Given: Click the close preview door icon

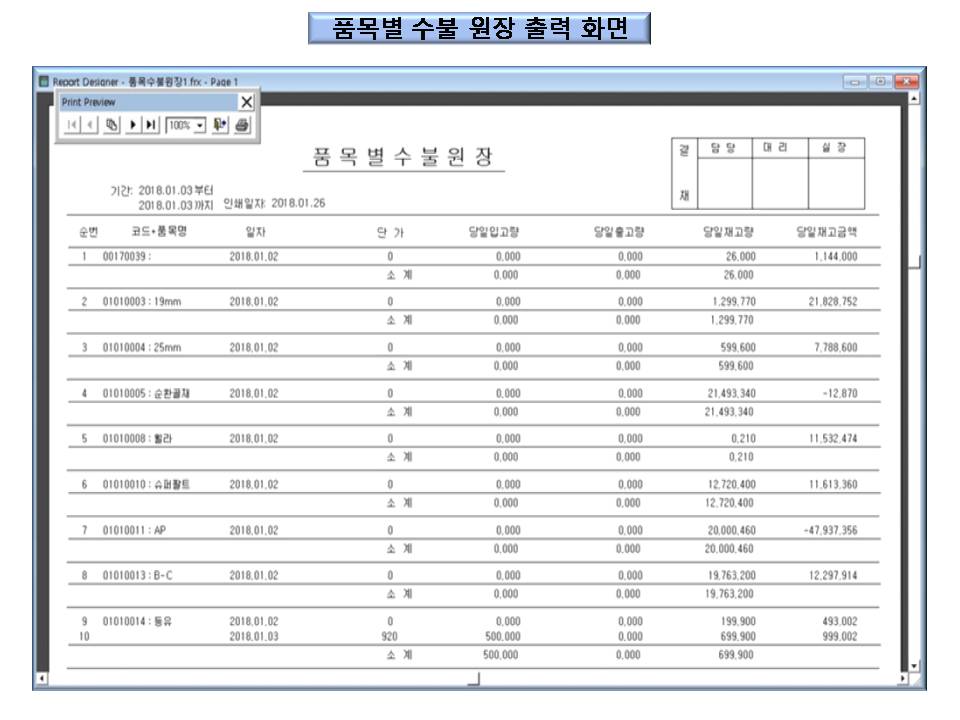Looking at the screenshot, I should 220,125.
